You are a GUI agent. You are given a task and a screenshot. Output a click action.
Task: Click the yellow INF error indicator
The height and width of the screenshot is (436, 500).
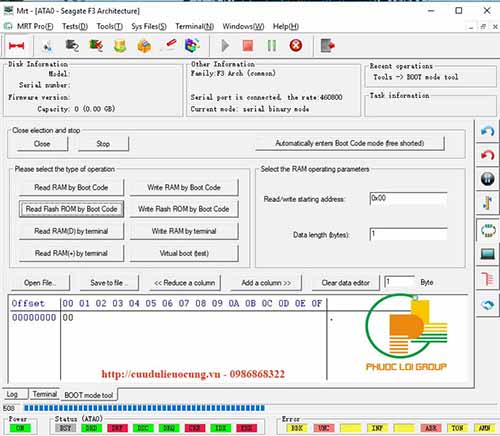coord(377,428)
